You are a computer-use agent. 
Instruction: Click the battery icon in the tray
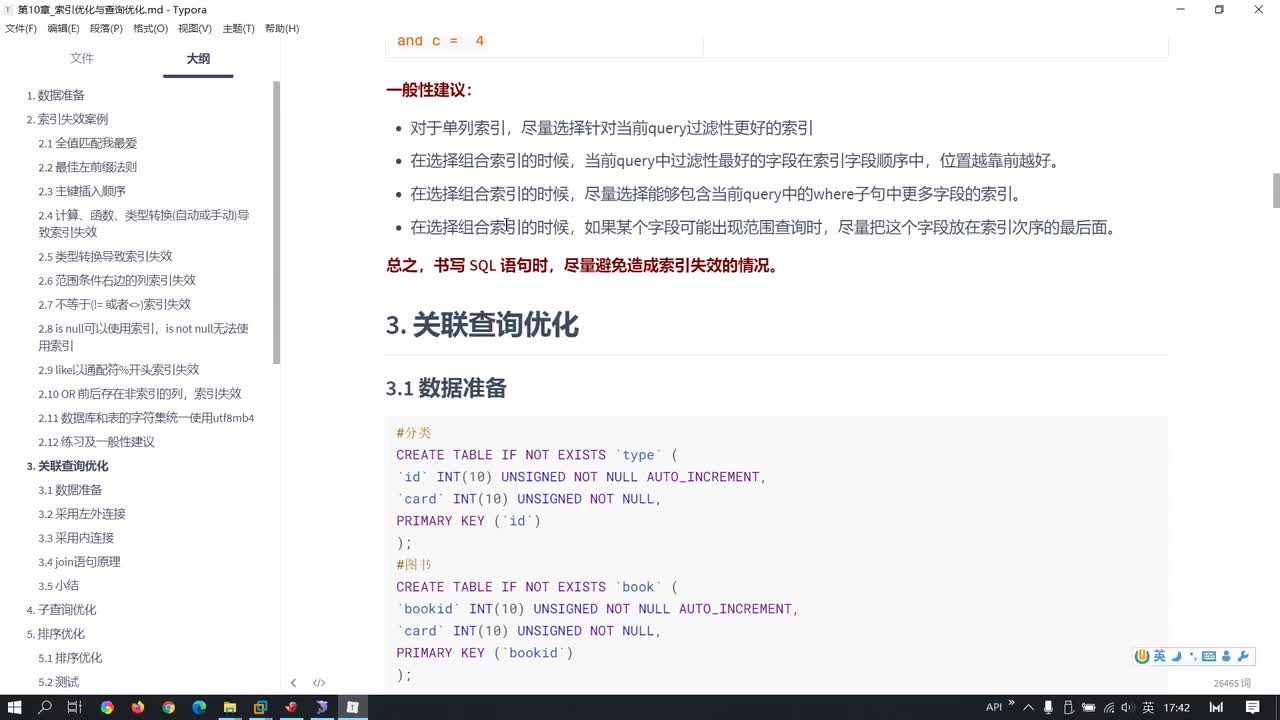pos(1088,707)
